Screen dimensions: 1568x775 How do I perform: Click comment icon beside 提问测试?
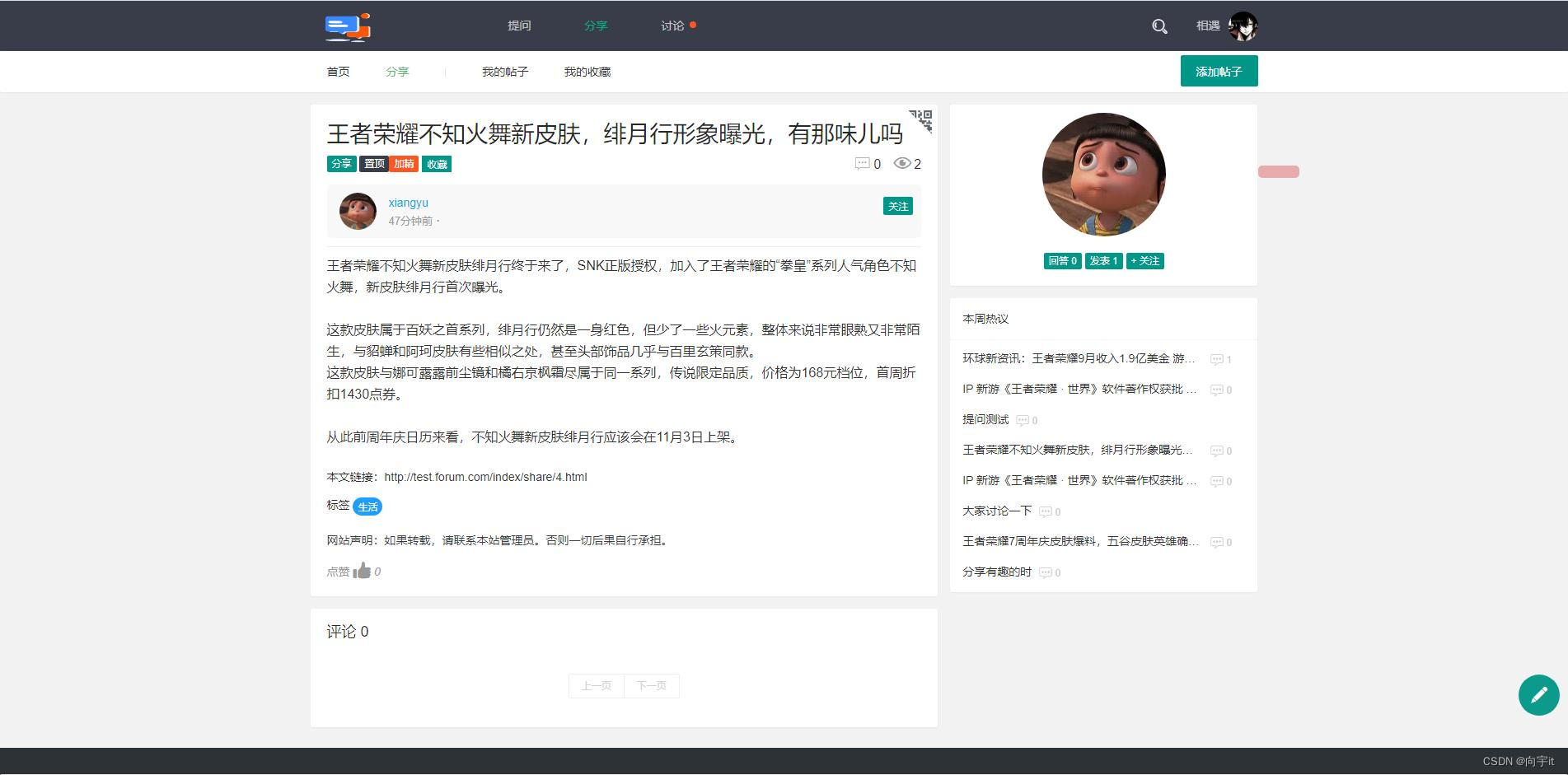coord(1023,420)
